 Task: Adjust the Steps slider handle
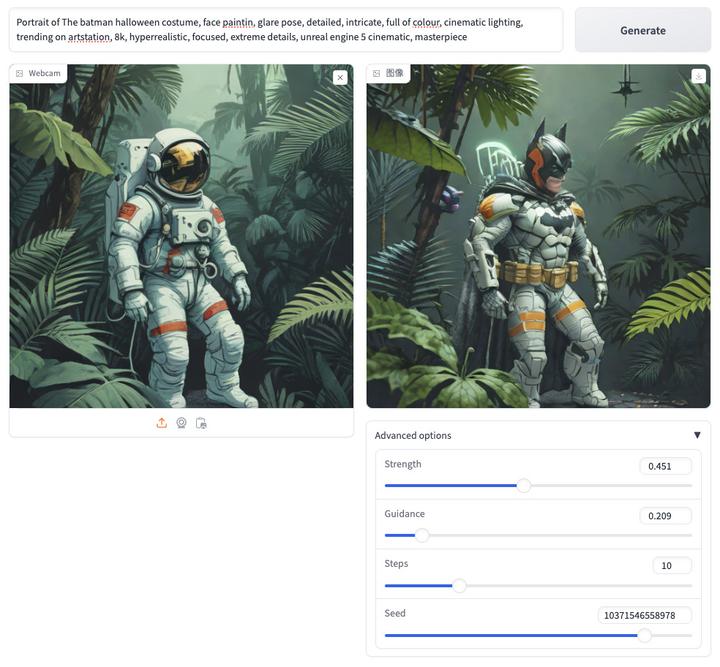(x=459, y=585)
